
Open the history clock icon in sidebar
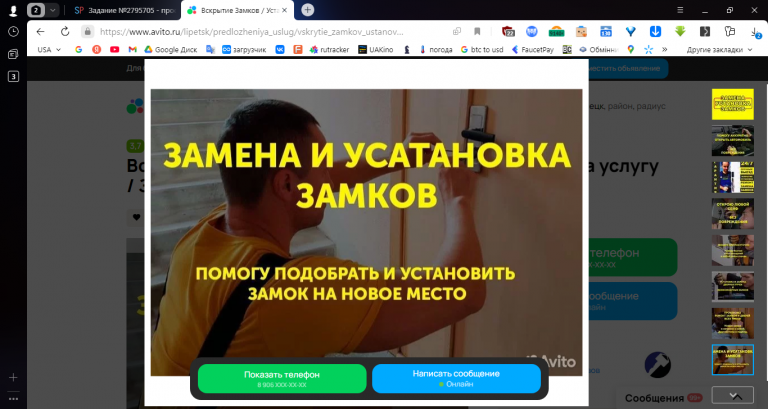(13, 32)
